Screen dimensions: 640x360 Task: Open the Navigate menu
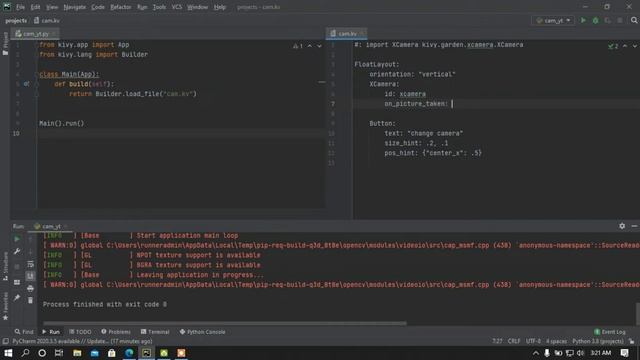[75, 7]
